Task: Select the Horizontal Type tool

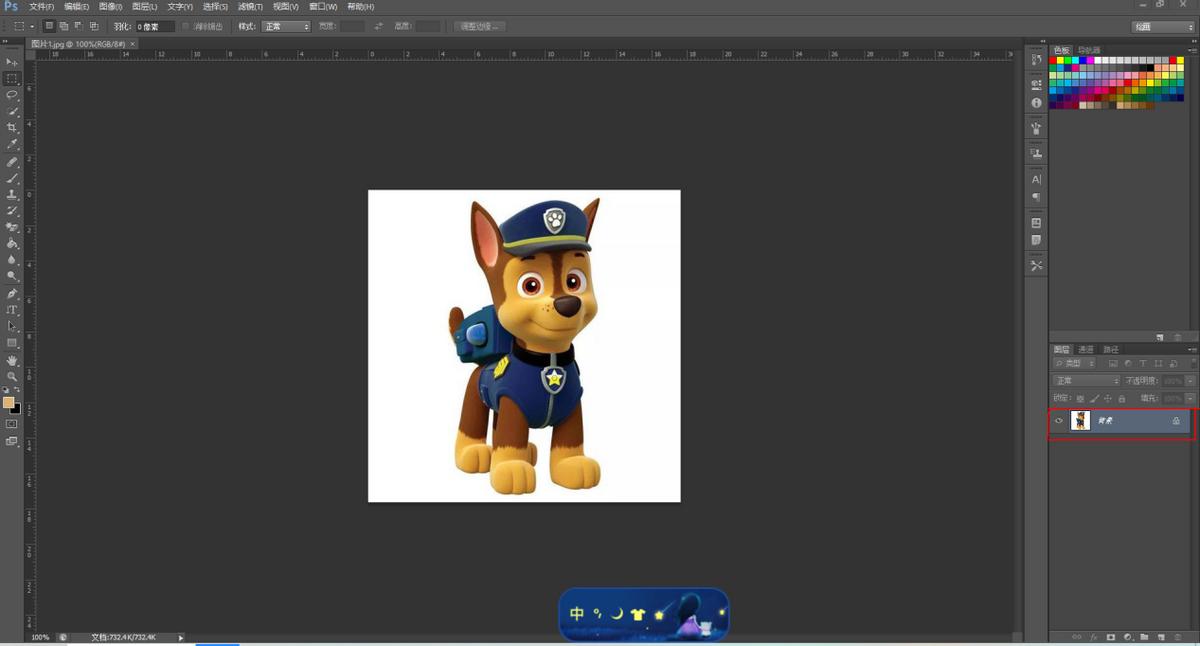Action: (12, 310)
